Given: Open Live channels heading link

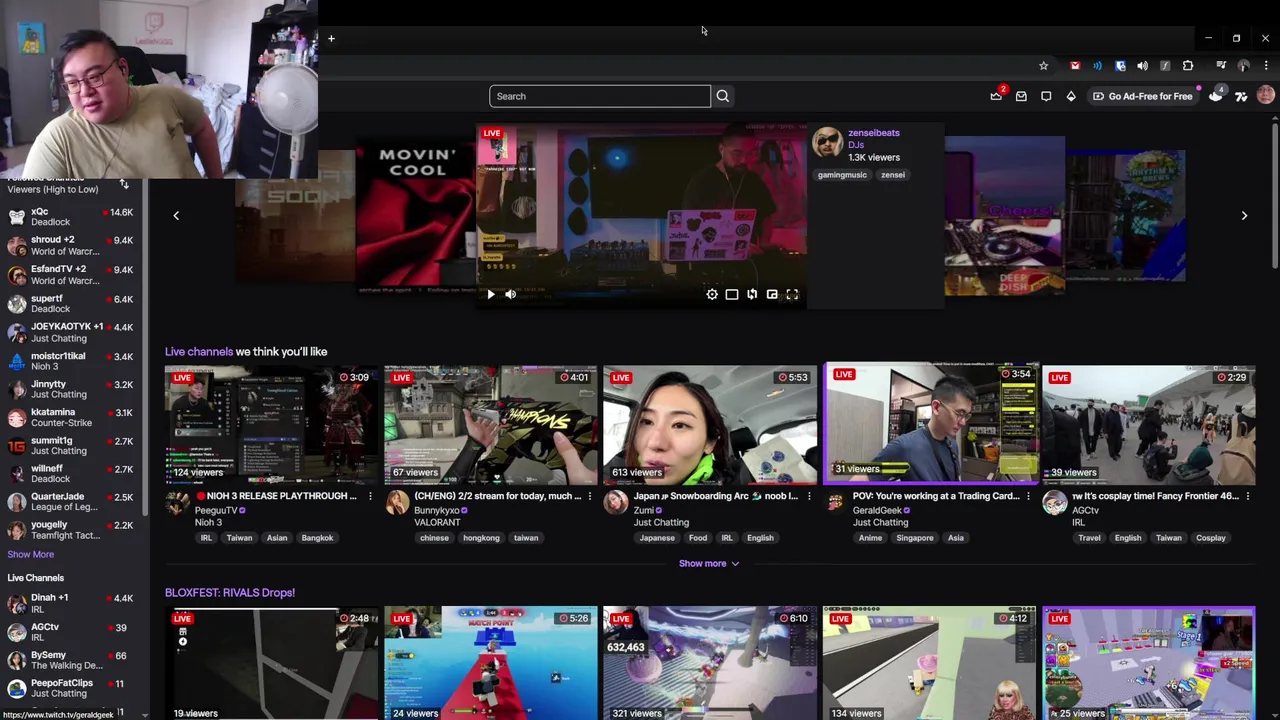Looking at the screenshot, I should pyautogui.click(x=199, y=351).
